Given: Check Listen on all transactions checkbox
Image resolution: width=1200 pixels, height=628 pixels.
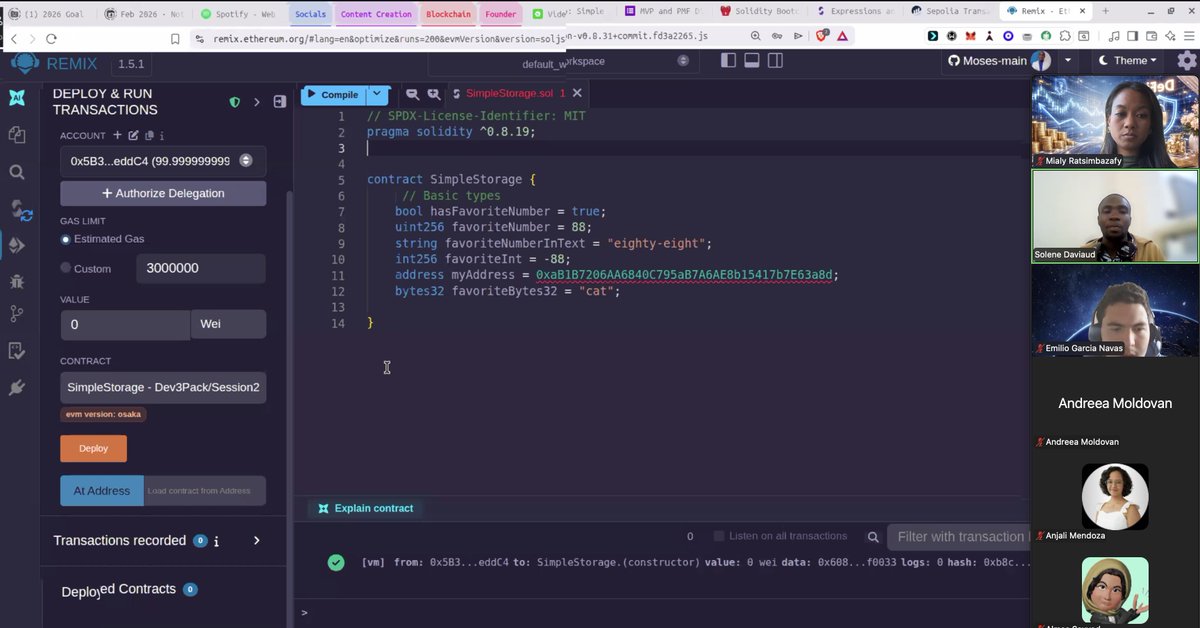Looking at the screenshot, I should [x=719, y=536].
